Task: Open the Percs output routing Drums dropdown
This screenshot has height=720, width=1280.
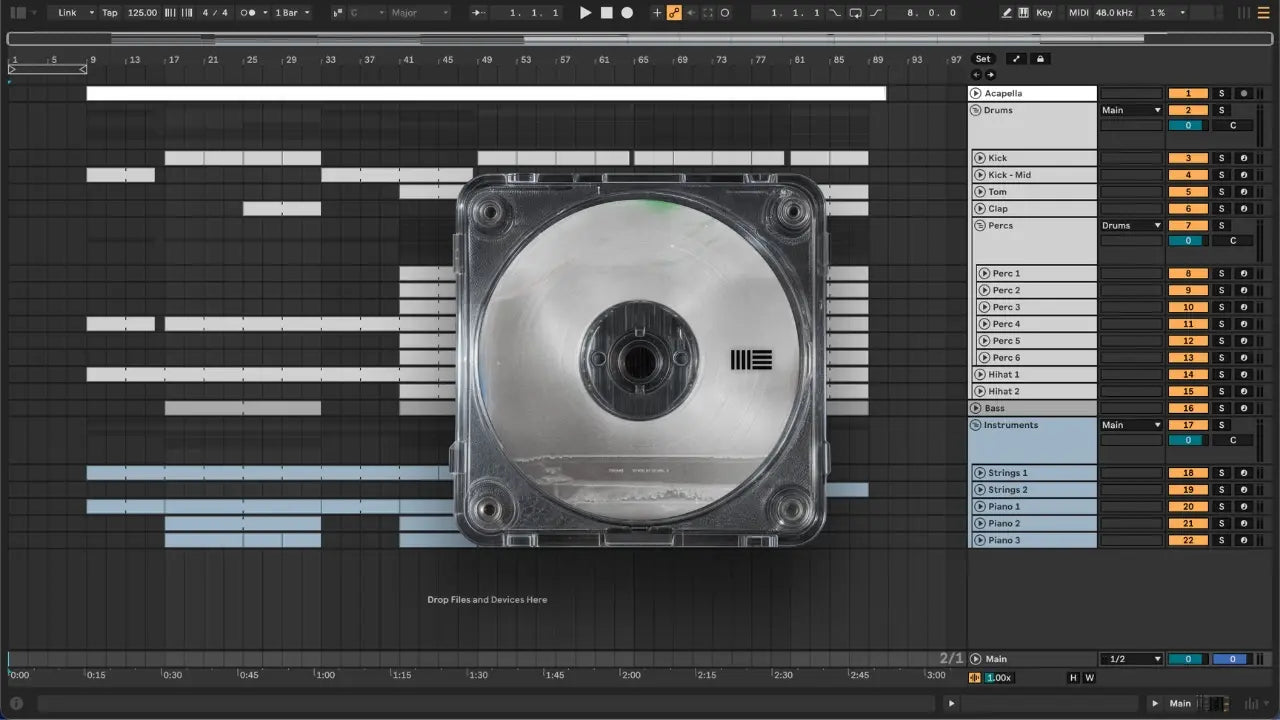Action: (1132, 226)
